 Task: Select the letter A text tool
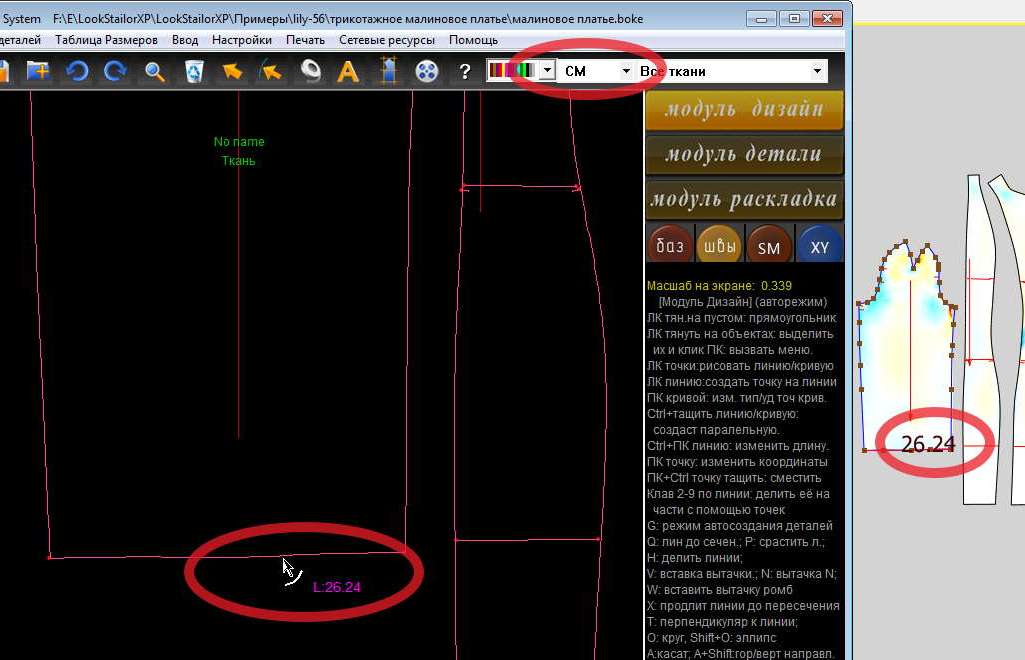(348, 71)
